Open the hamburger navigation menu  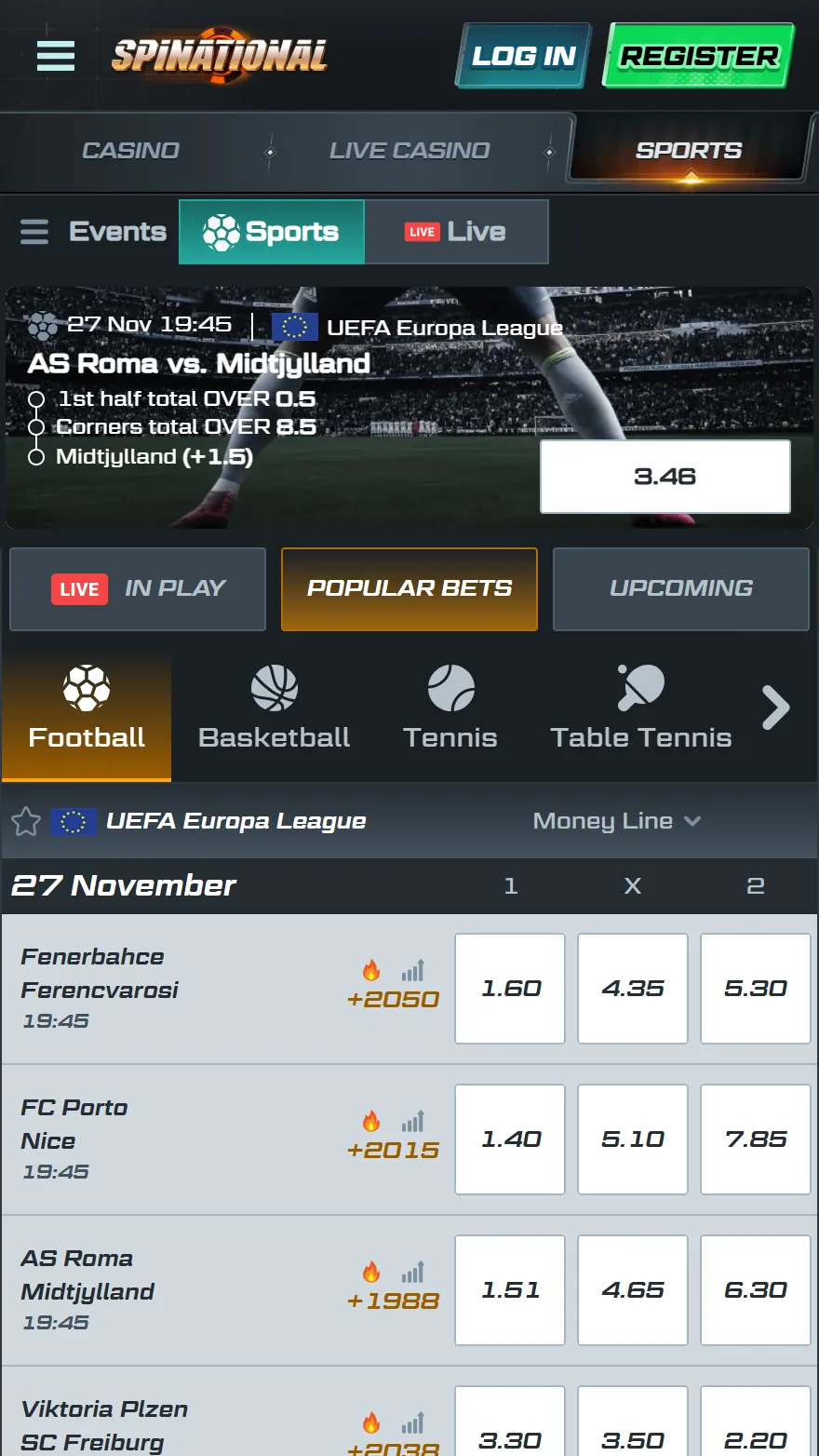pos(55,56)
